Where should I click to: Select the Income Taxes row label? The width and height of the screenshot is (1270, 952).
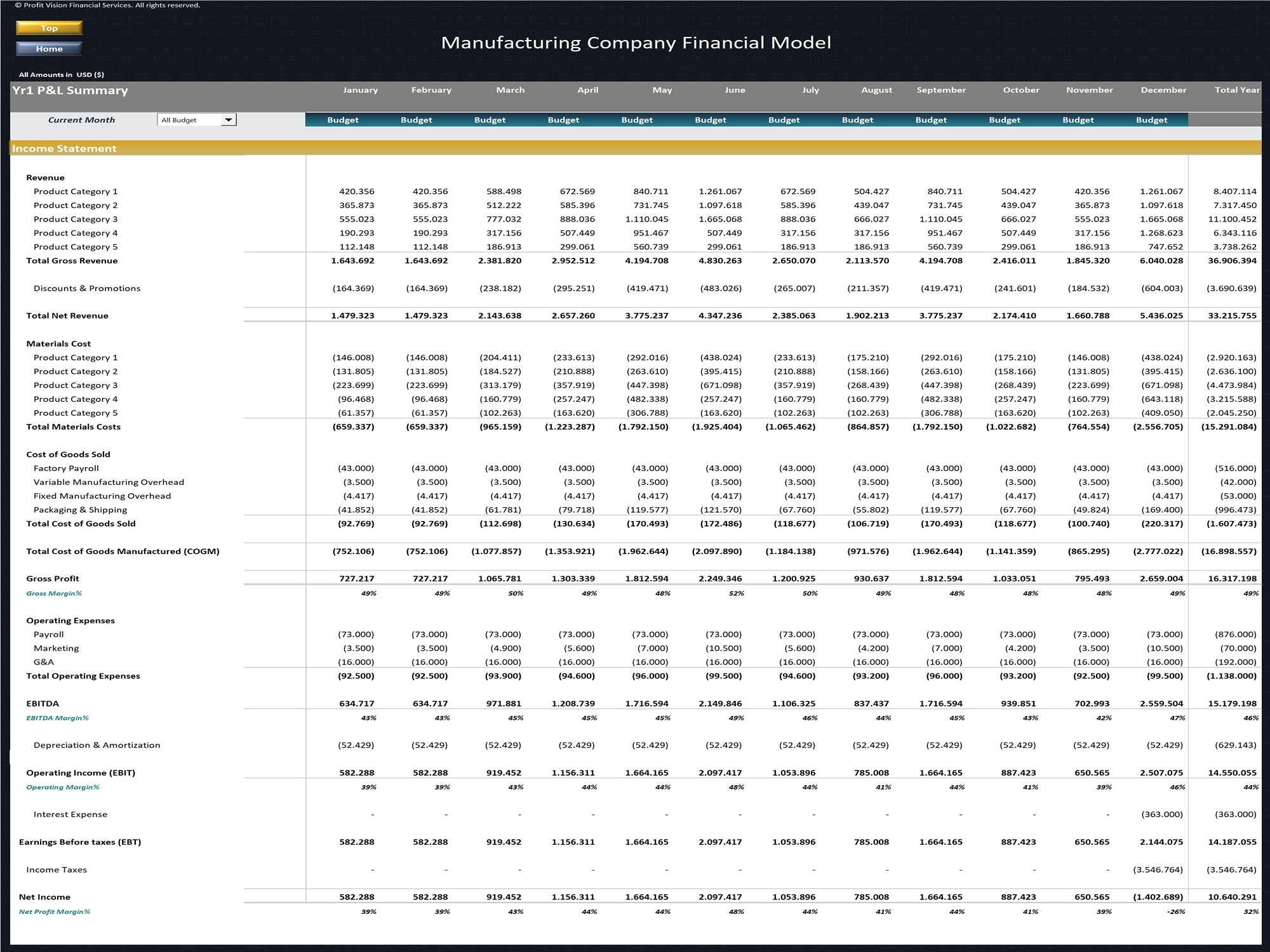coord(57,869)
